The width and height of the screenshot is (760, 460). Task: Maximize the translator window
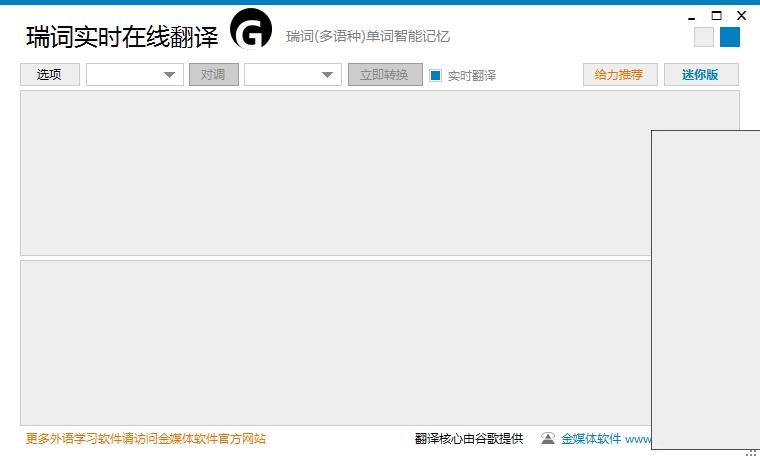pyautogui.click(x=716, y=16)
